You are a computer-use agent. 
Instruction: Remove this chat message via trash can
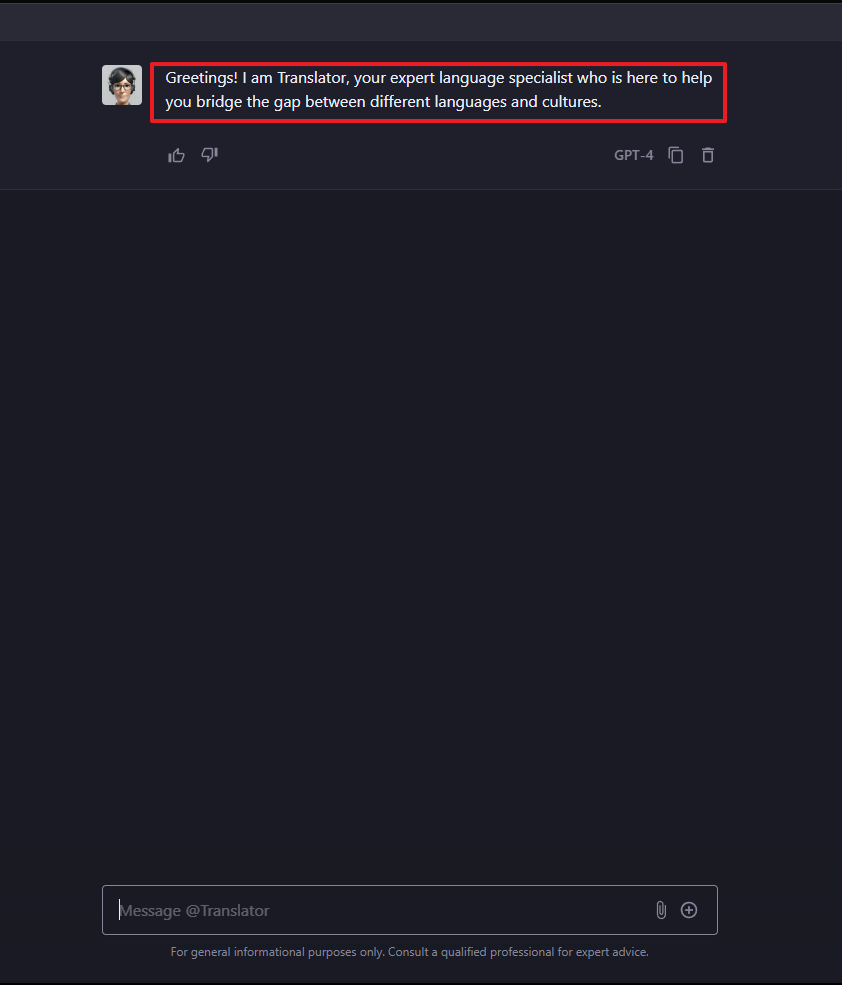tap(708, 155)
